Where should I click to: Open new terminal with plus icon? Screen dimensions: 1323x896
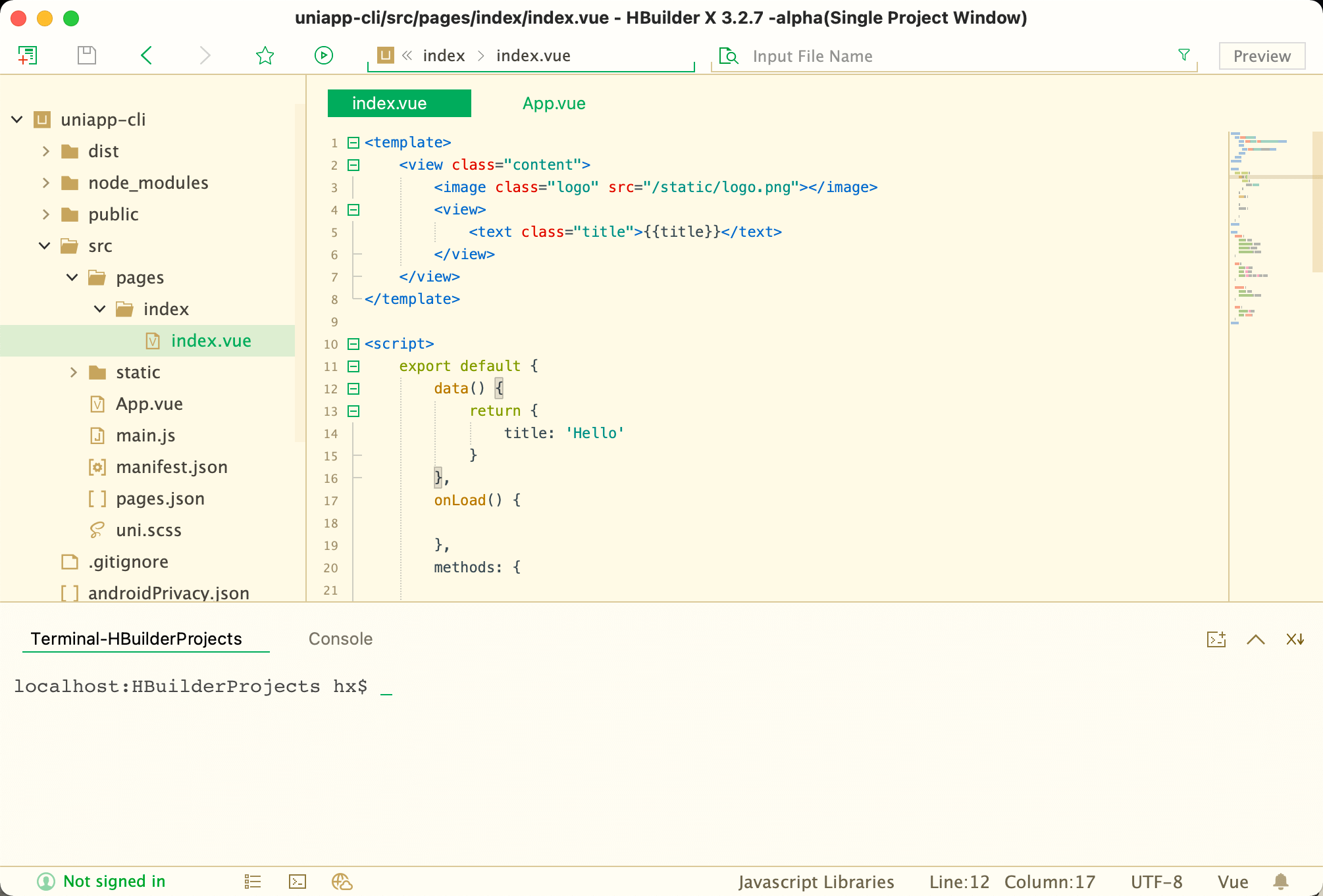(1216, 639)
